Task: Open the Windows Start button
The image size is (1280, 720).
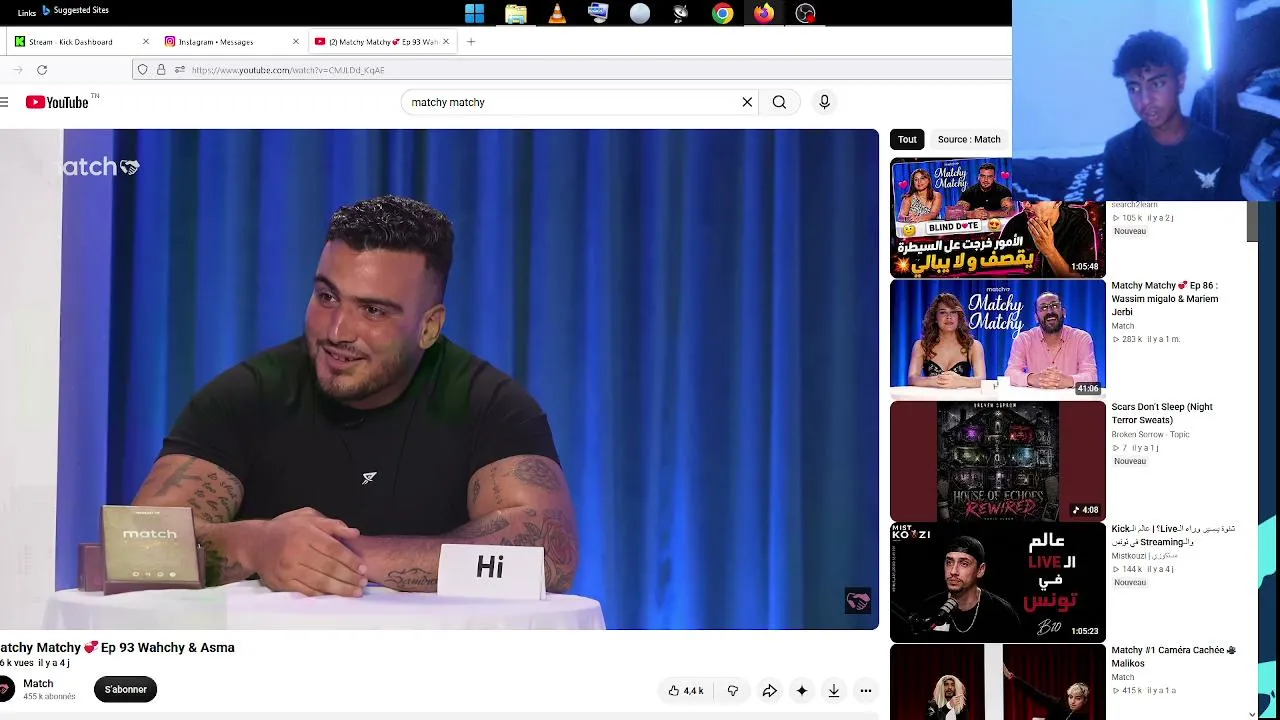Action: click(x=474, y=13)
